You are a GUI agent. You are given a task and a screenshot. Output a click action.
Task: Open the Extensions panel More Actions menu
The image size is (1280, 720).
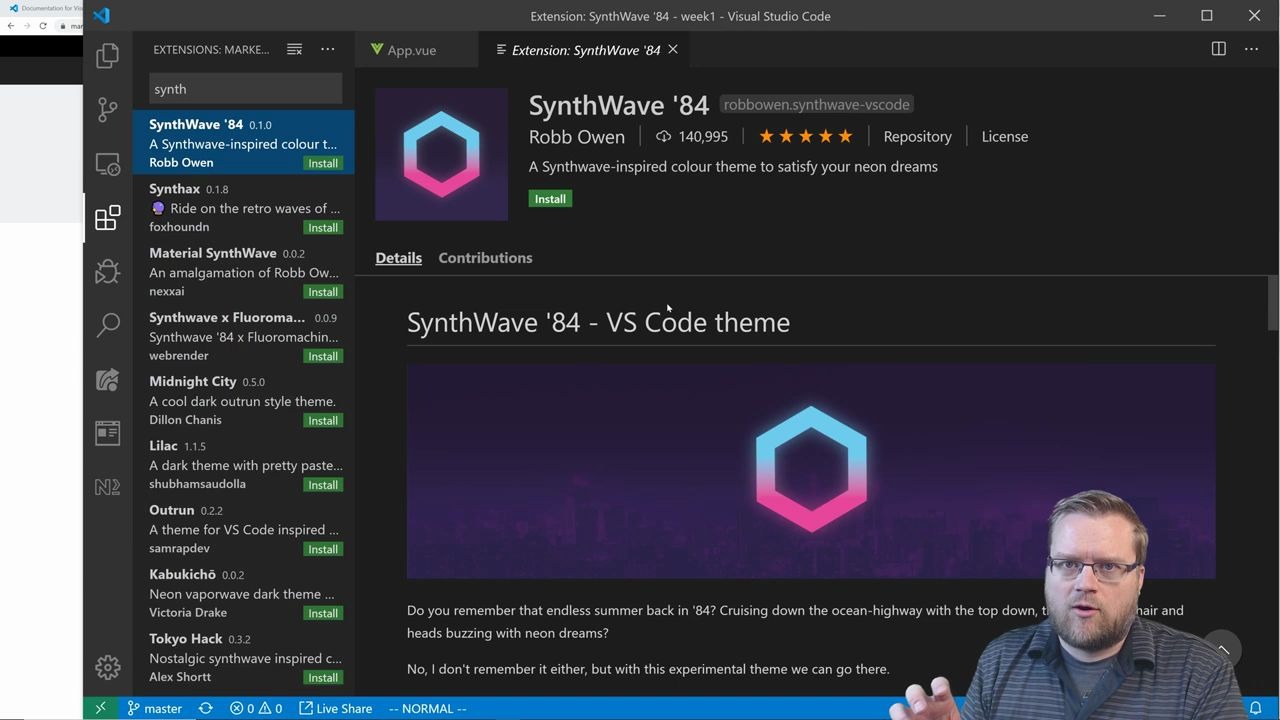327,48
